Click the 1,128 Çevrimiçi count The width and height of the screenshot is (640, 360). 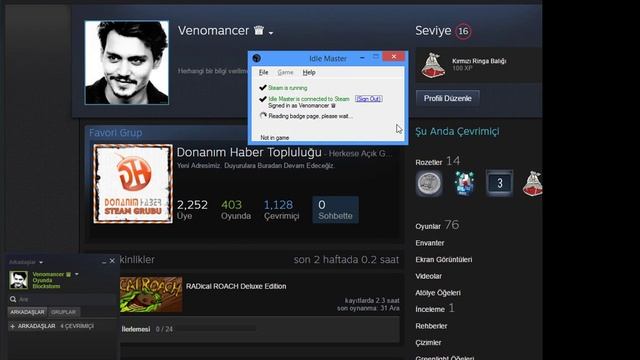(281, 209)
